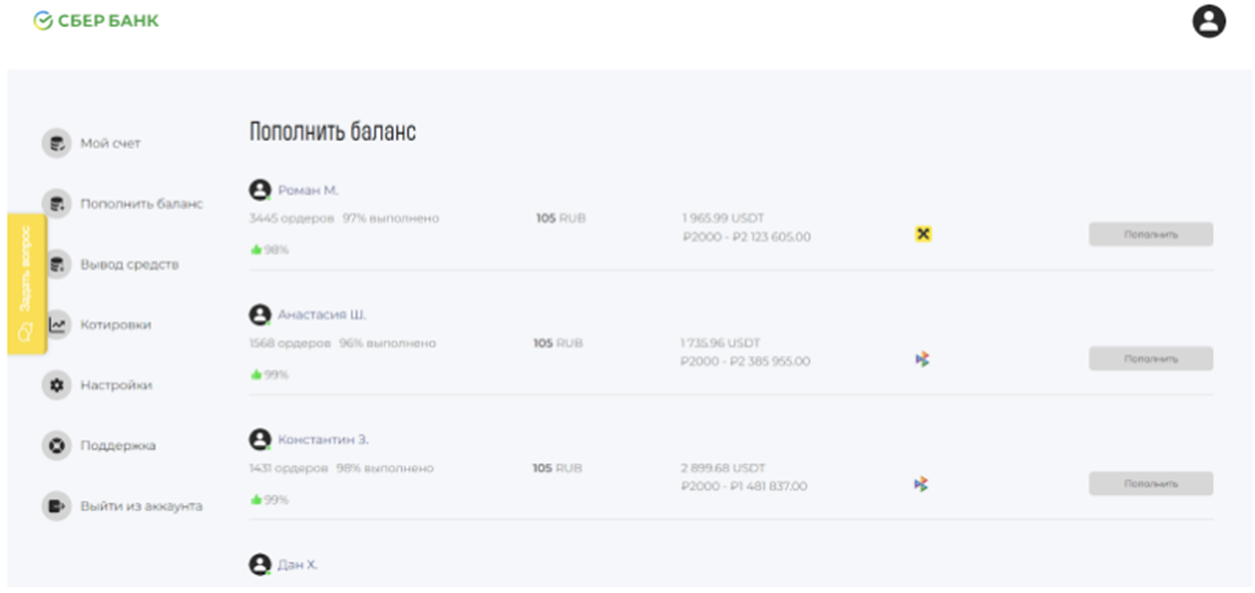Click the 1568 ордеров text
This screenshot has width=1255, height=593.
coord(289,343)
